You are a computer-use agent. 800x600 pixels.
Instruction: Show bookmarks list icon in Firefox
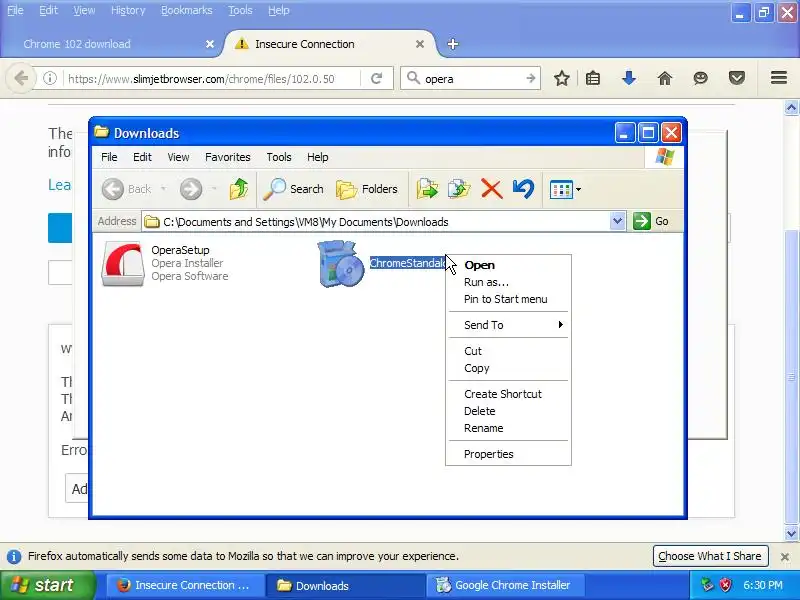click(593, 79)
